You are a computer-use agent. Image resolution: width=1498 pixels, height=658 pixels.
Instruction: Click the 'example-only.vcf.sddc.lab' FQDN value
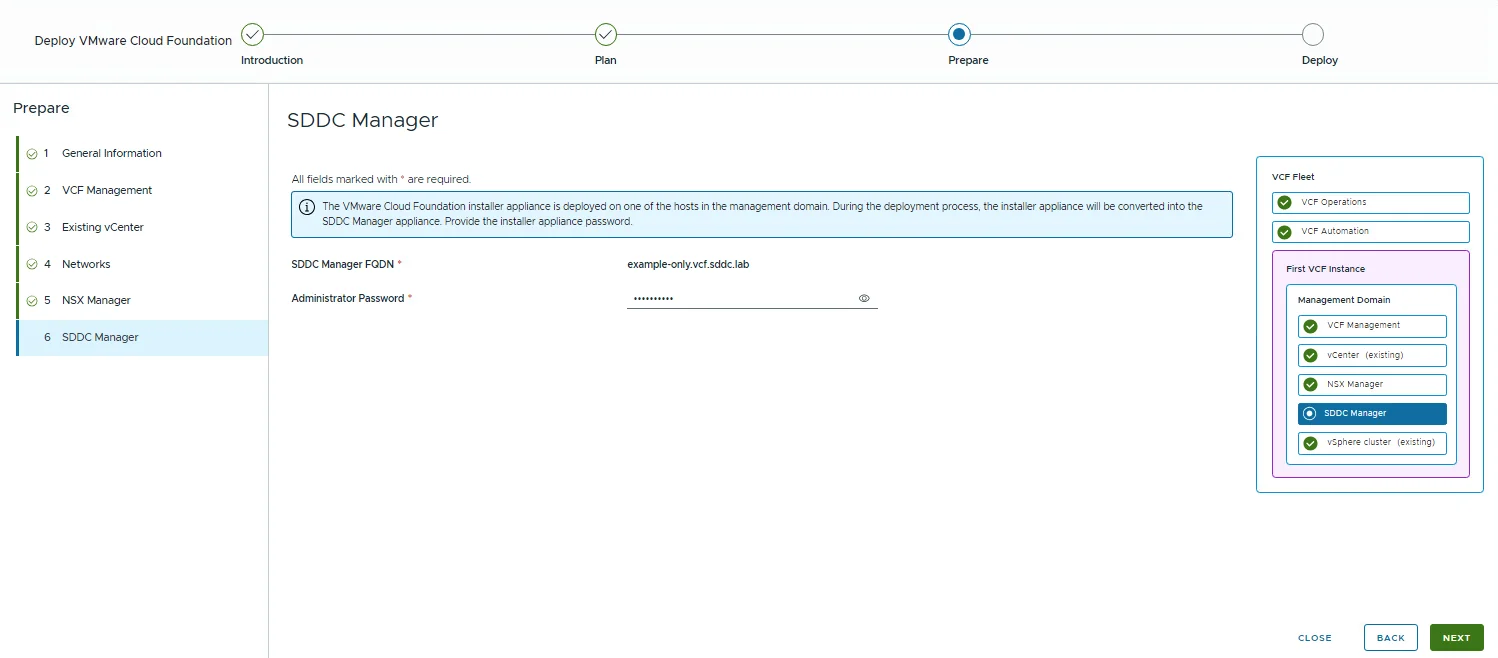tap(688, 264)
